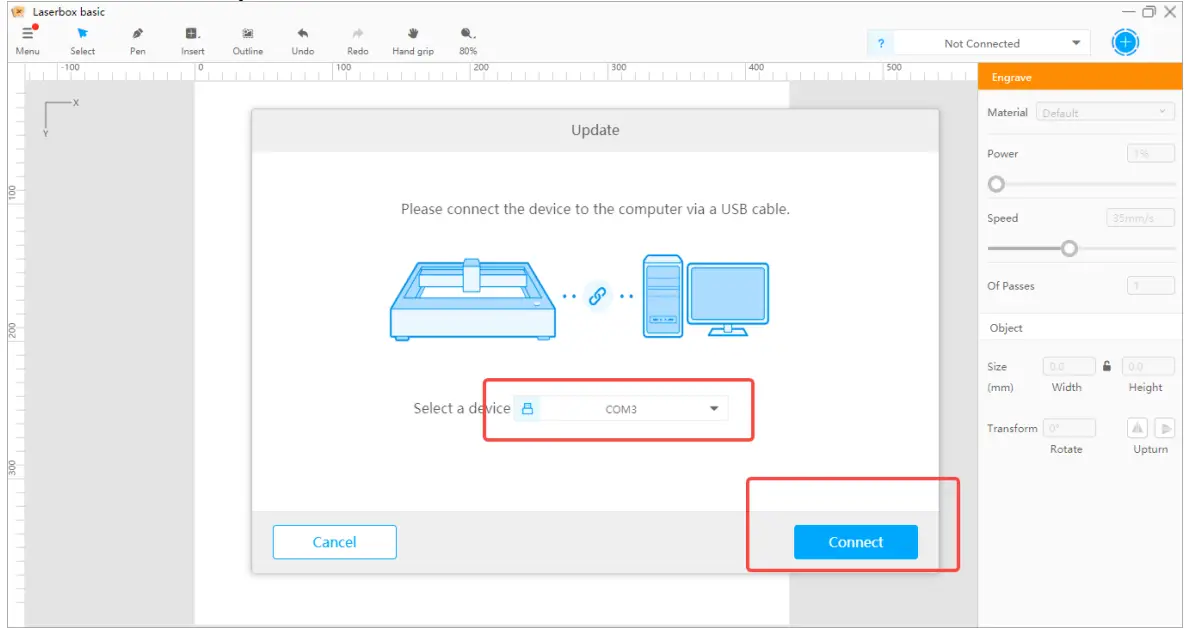Click the laser machine illustration
Screen dimensions: 1191x631
(472, 299)
